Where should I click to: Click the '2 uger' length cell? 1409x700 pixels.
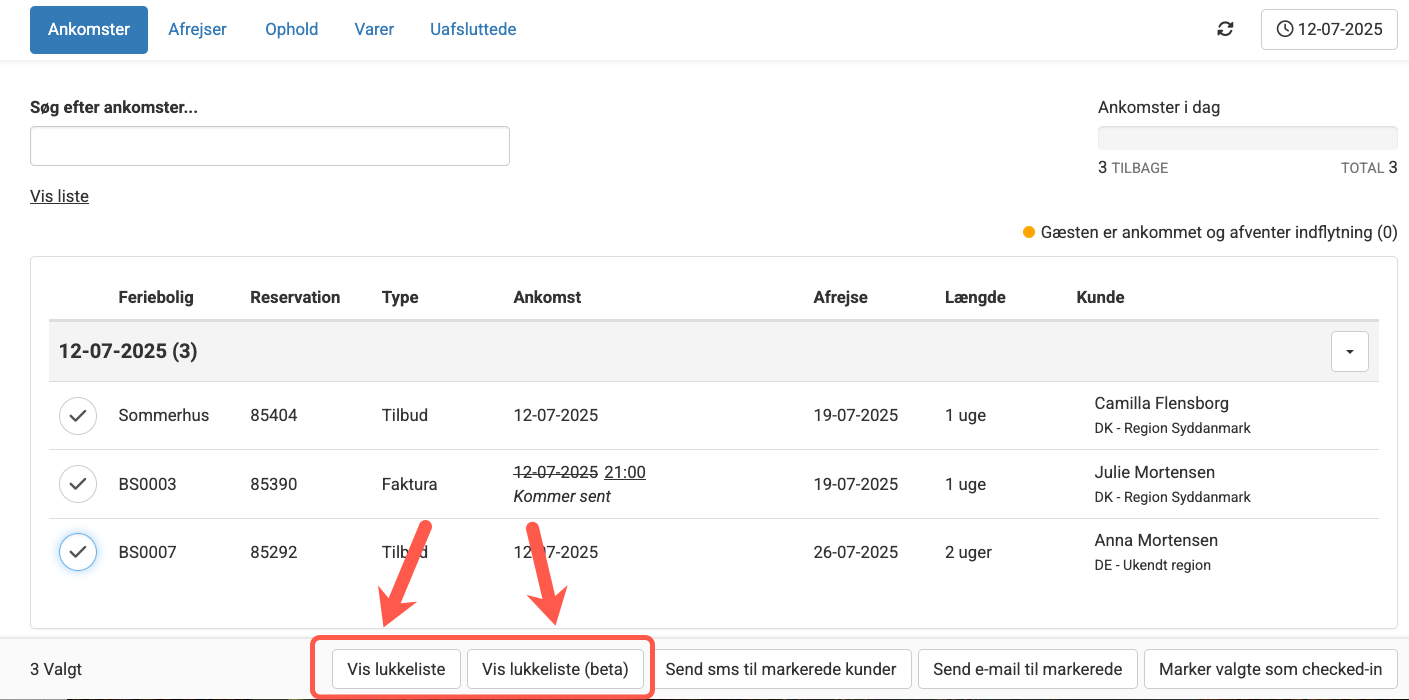[x=968, y=552]
